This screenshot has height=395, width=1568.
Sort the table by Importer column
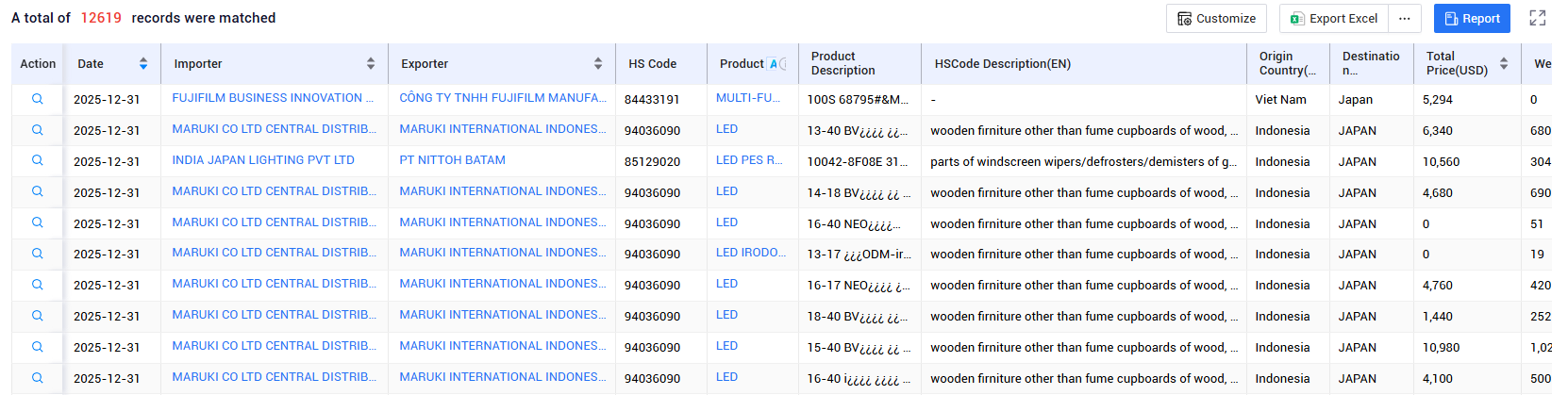coord(371,64)
